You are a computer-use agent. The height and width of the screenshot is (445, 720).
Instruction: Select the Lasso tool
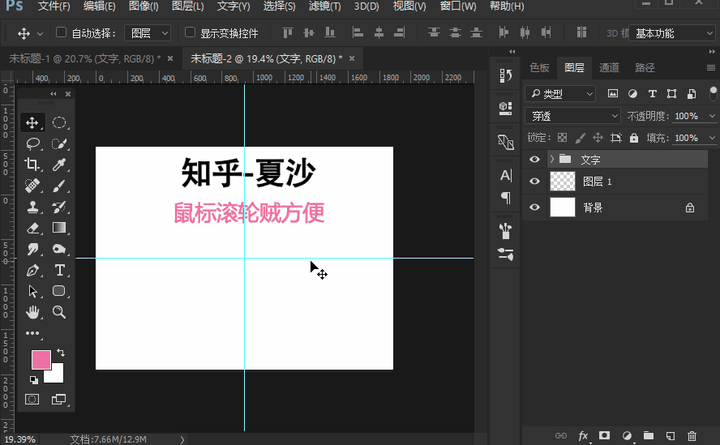(32, 144)
